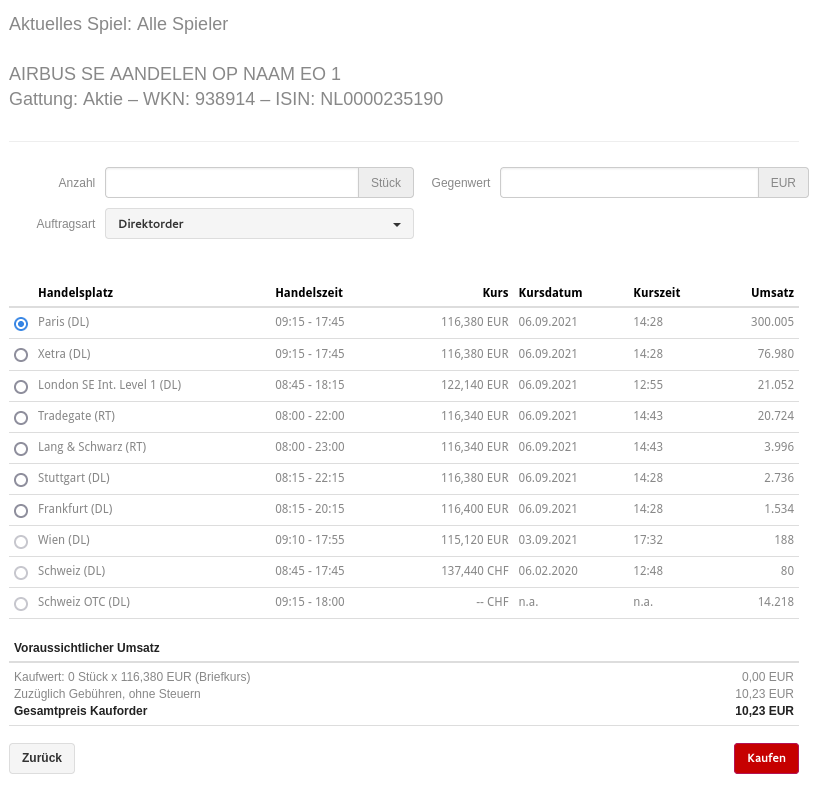Viewport: 833px width, 805px height.
Task: Click the Gesamtpreis Kauforder label
Action: pos(80,711)
